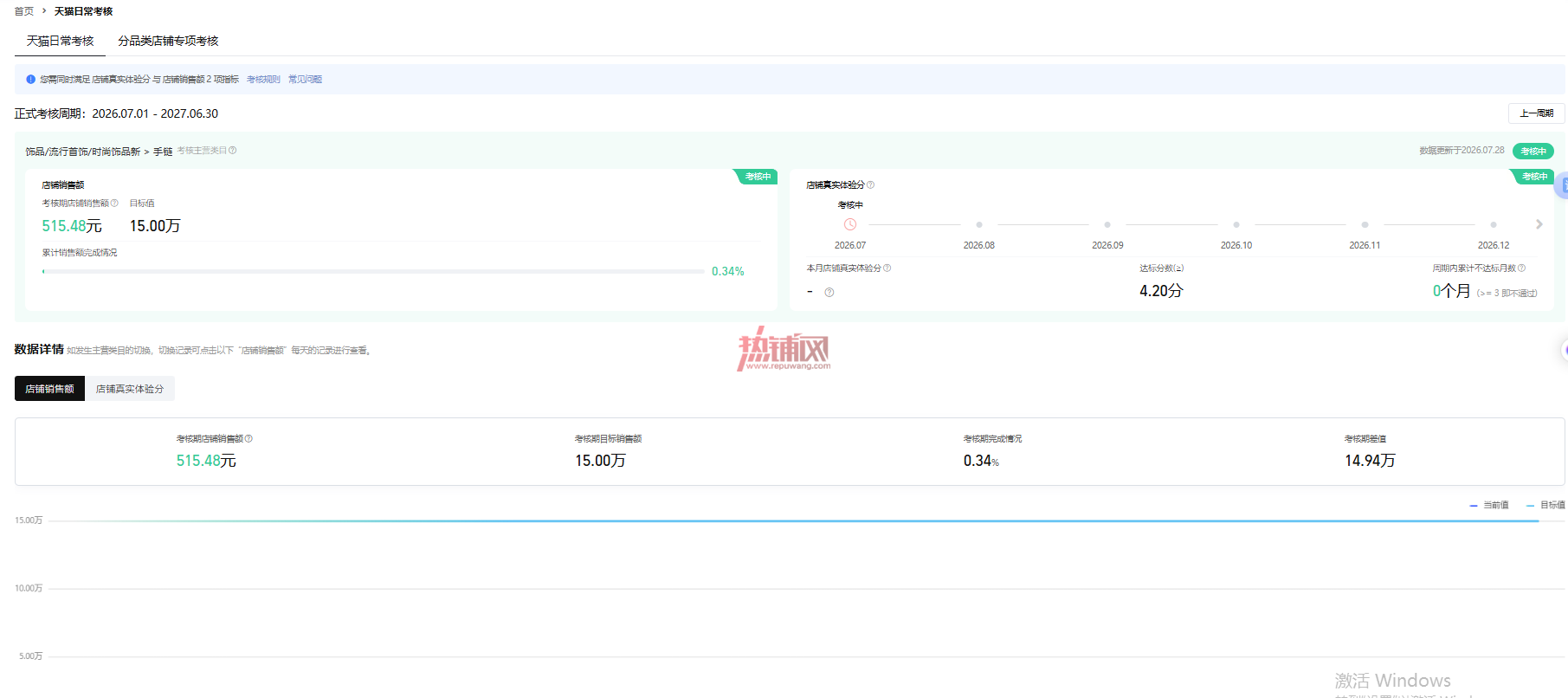Image resolution: width=1568 pixels, height=698 pixels.
Task: Click the 2026.07 month label on the timeline
Action: (x=850, y=246)
